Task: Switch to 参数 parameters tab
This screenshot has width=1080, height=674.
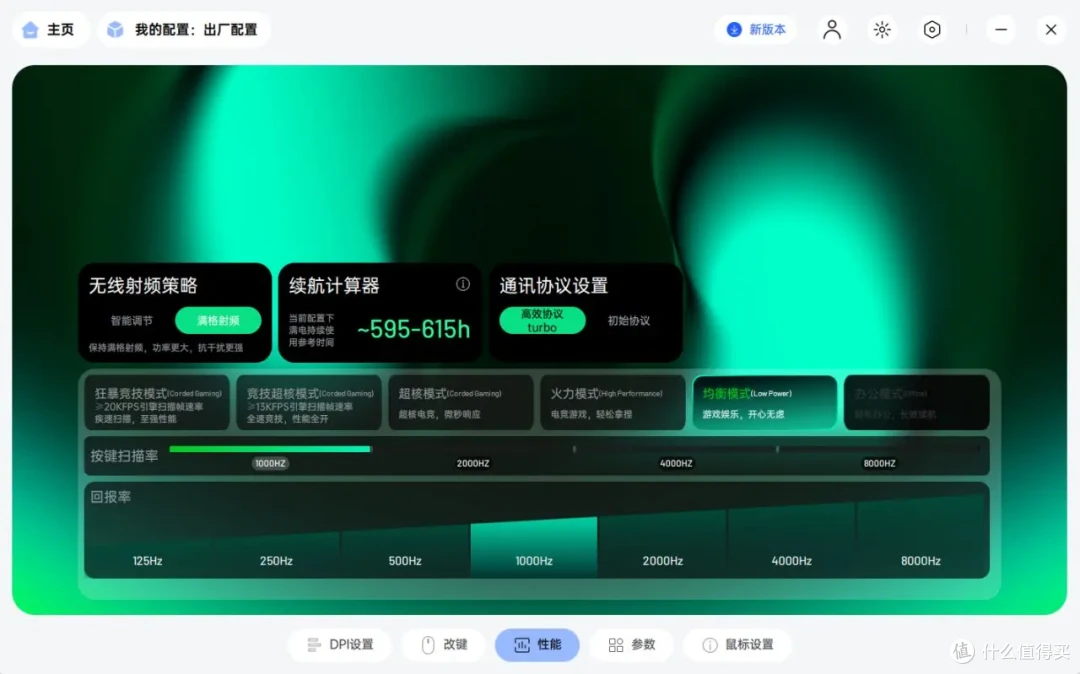Action: click(632, 644)
